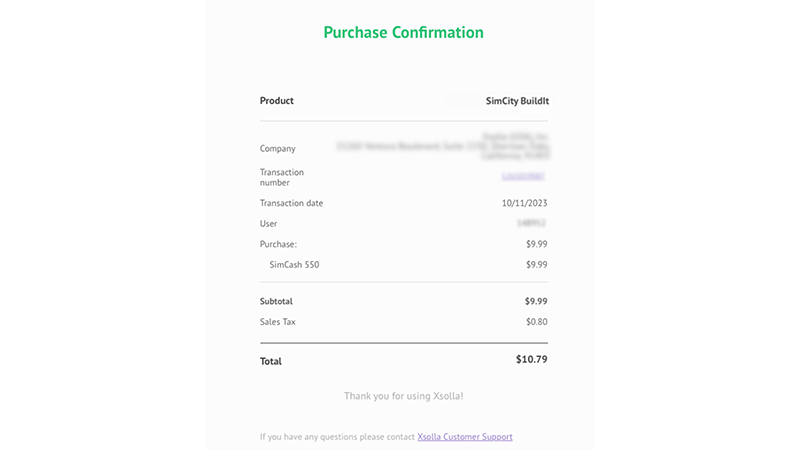The width and height of the screenshot is (800, 450).
Task: Click the Company label
Action: tap(277, 149)
